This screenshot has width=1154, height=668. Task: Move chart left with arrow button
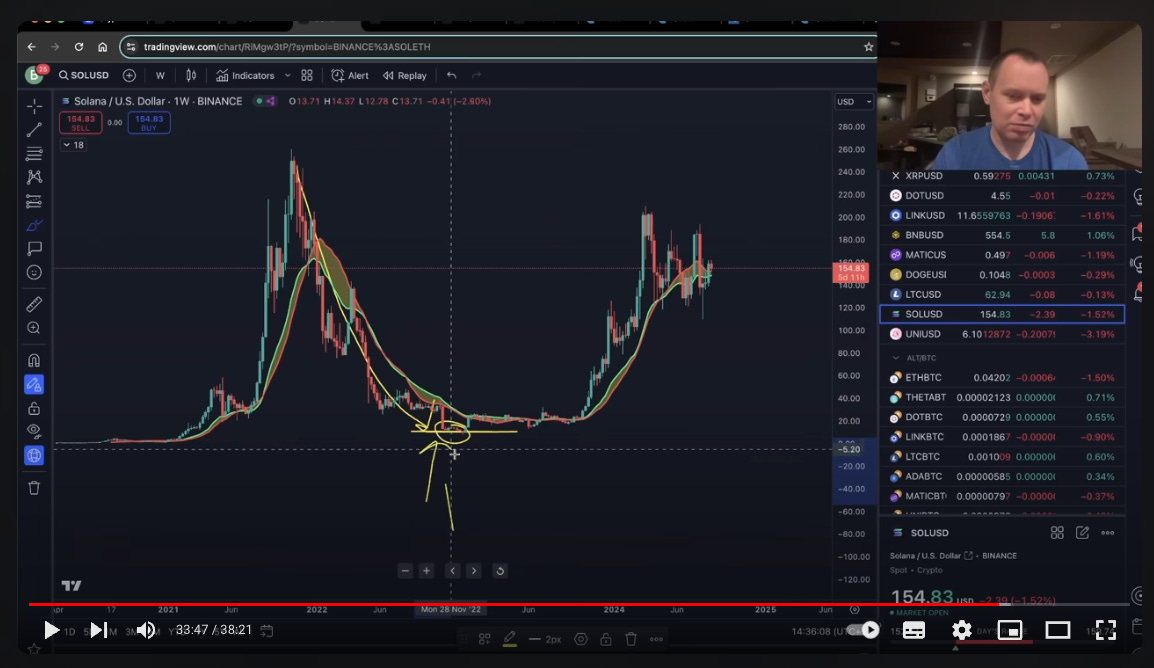click(x=453, y=571)
